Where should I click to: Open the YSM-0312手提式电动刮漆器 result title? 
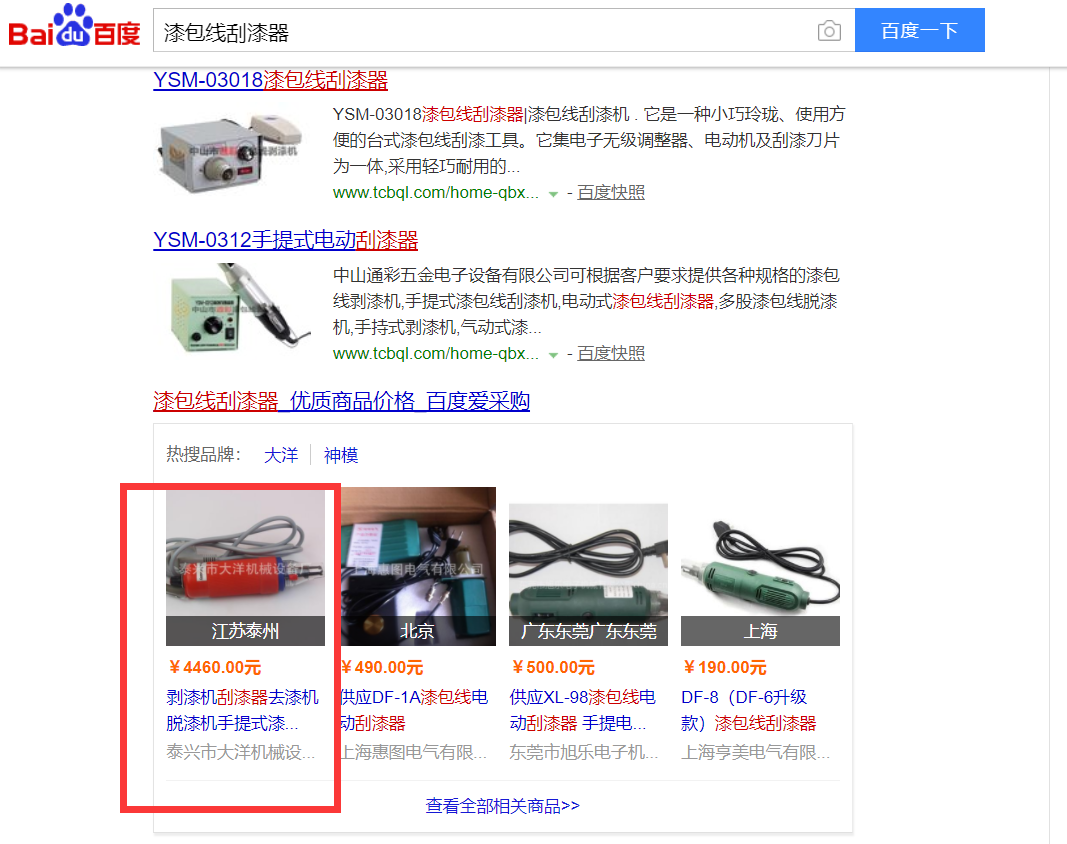285,240
